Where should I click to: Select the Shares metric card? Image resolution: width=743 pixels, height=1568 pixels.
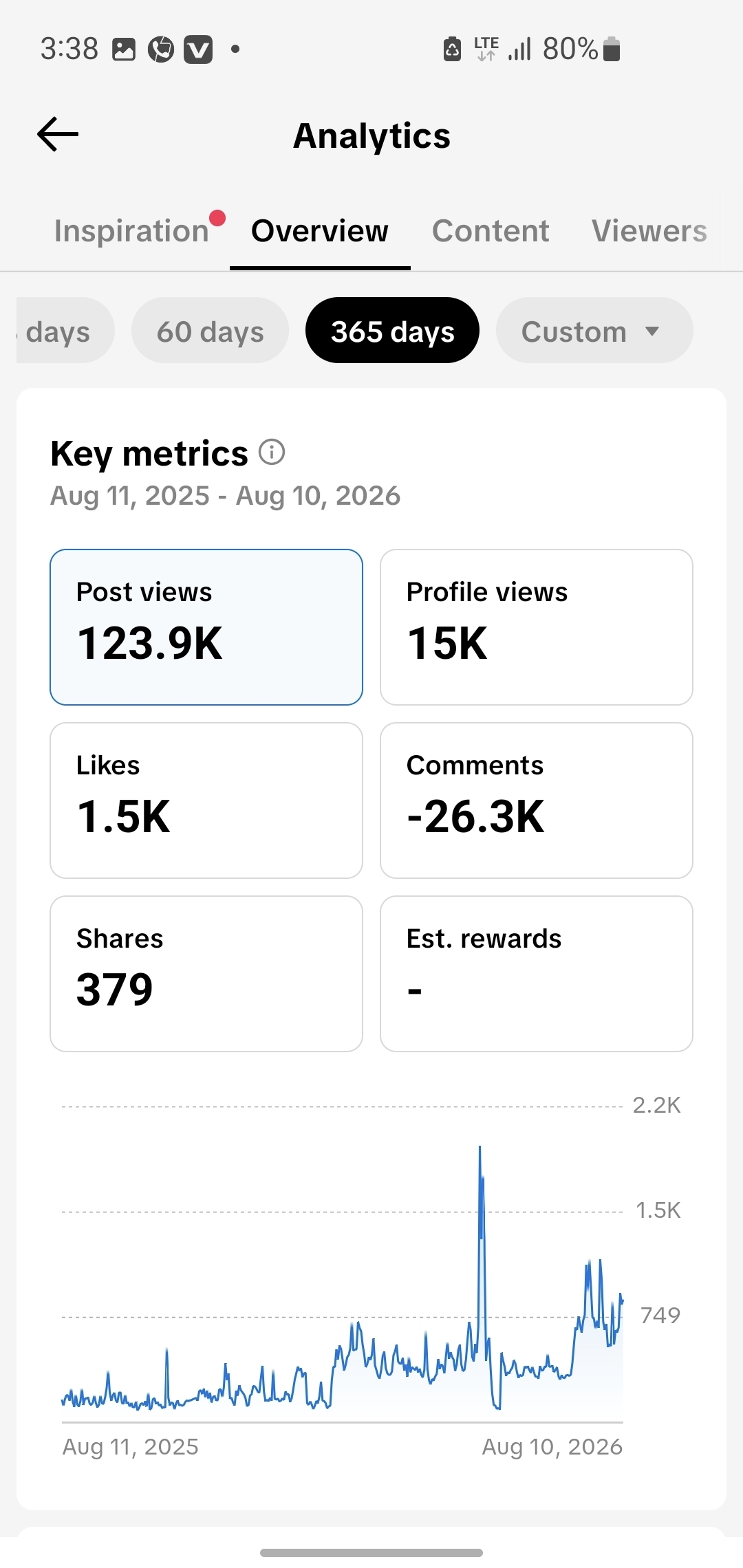click(206, 974)
